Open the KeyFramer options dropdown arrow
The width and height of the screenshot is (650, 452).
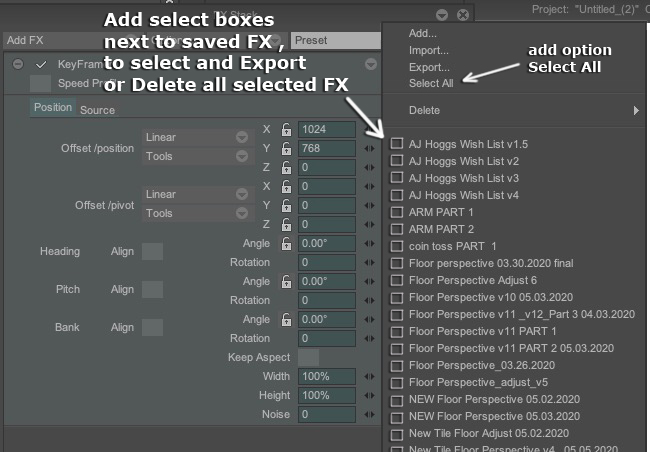click(x=371, y=64)
